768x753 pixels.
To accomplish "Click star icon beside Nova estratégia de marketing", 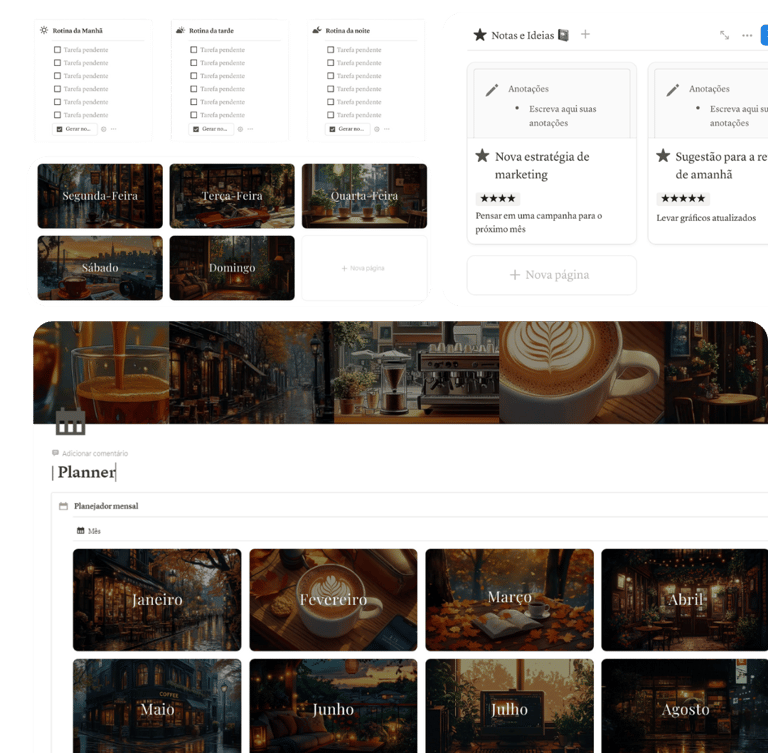I will tap(482, 156).
